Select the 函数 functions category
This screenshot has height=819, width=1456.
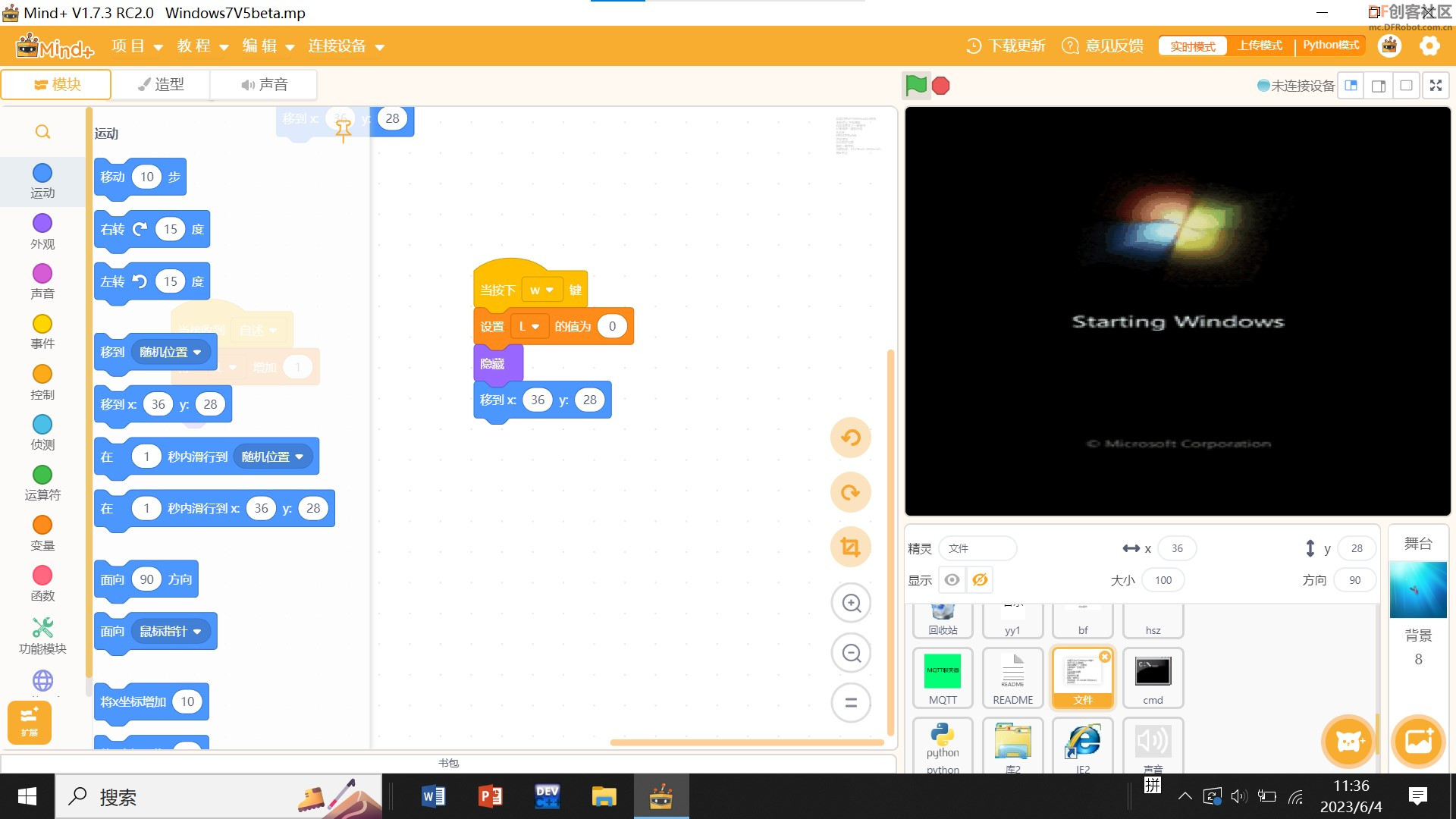click(42, 584)
